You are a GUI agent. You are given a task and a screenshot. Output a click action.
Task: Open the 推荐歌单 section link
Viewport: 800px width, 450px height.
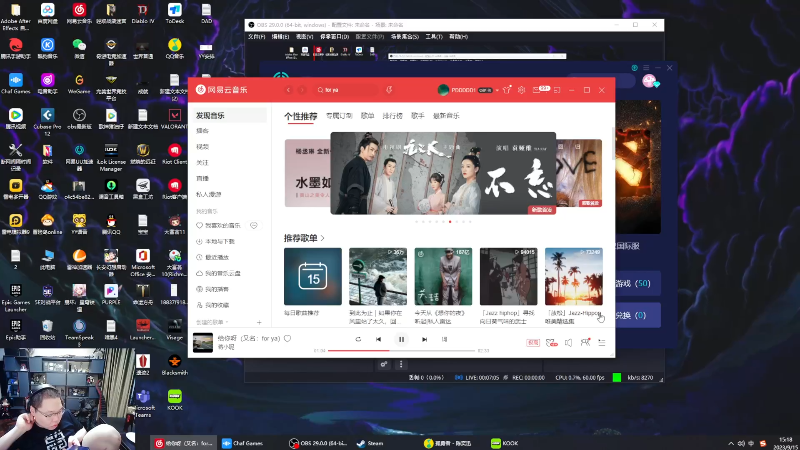[304, 238]
